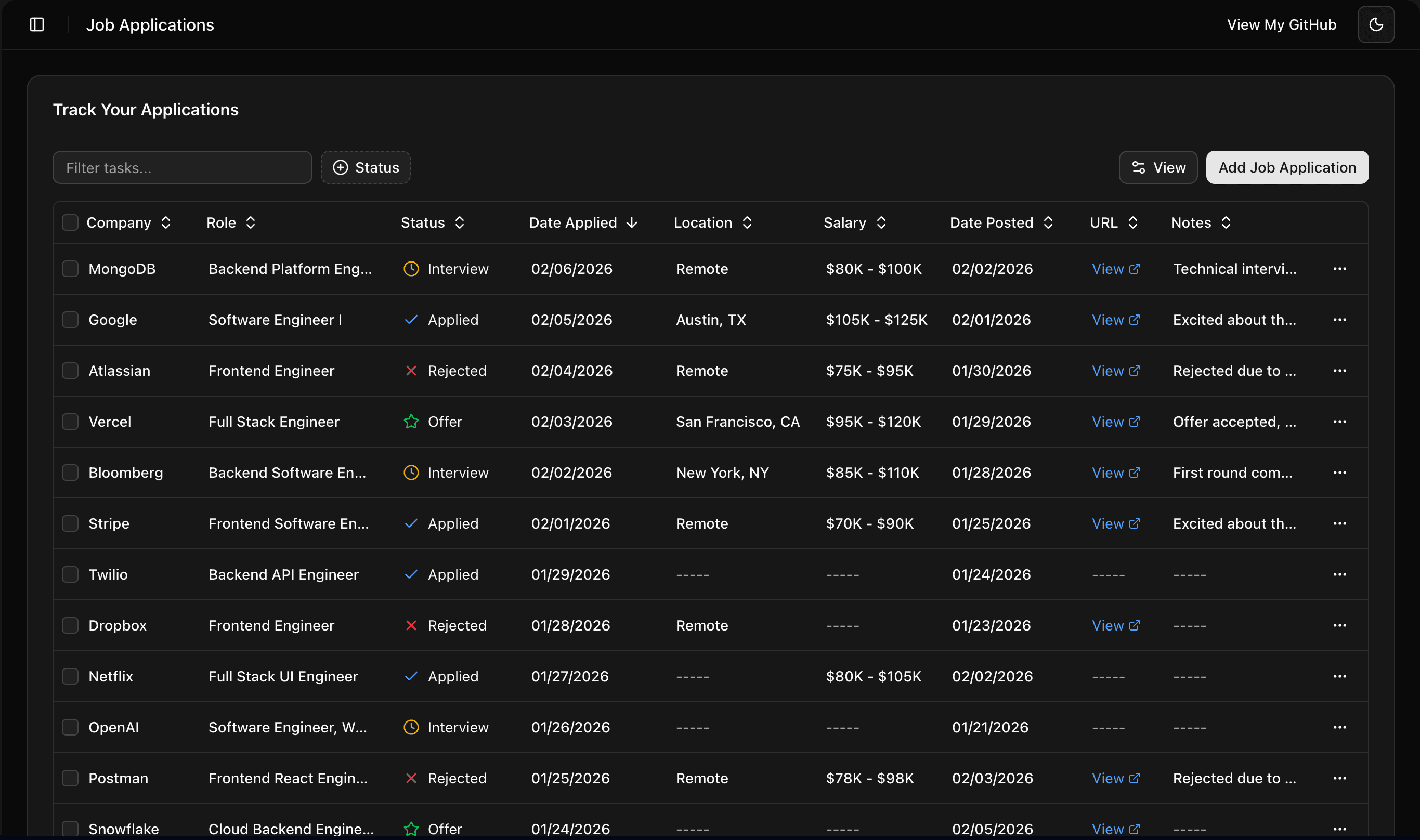Click the clock Interview icon for Bloomberg
This screenshot has height=840, width=1420.
[x=411, y=472]
